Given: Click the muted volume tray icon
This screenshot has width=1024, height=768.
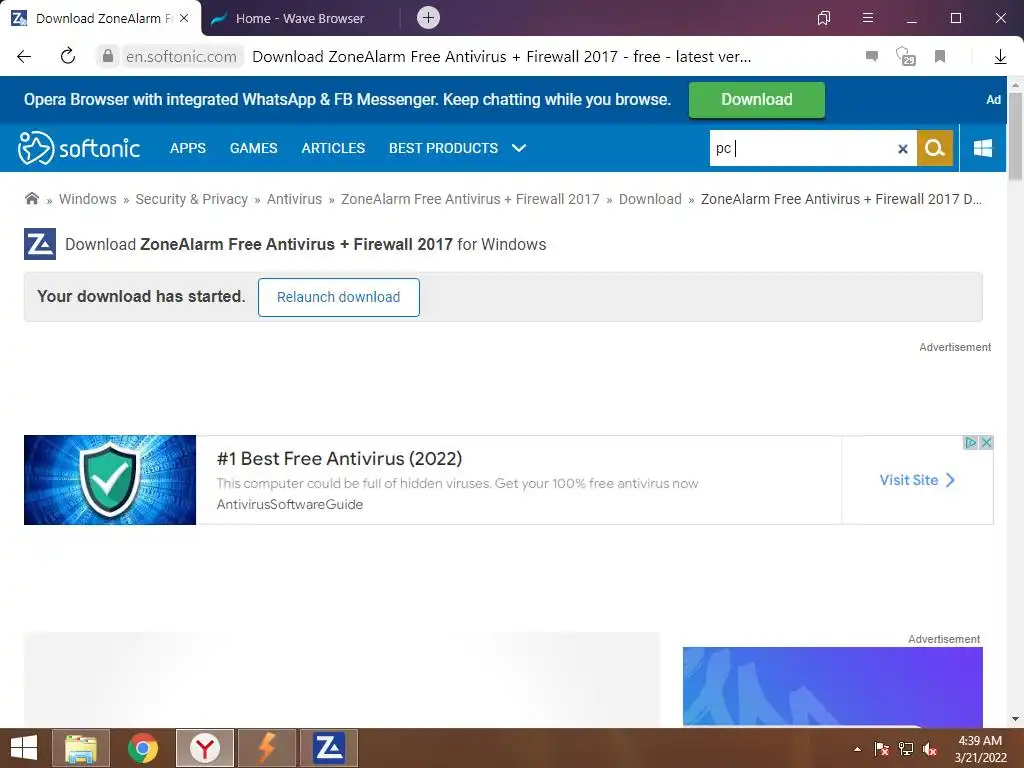Looking at the screenshot, I should (930, 748).
